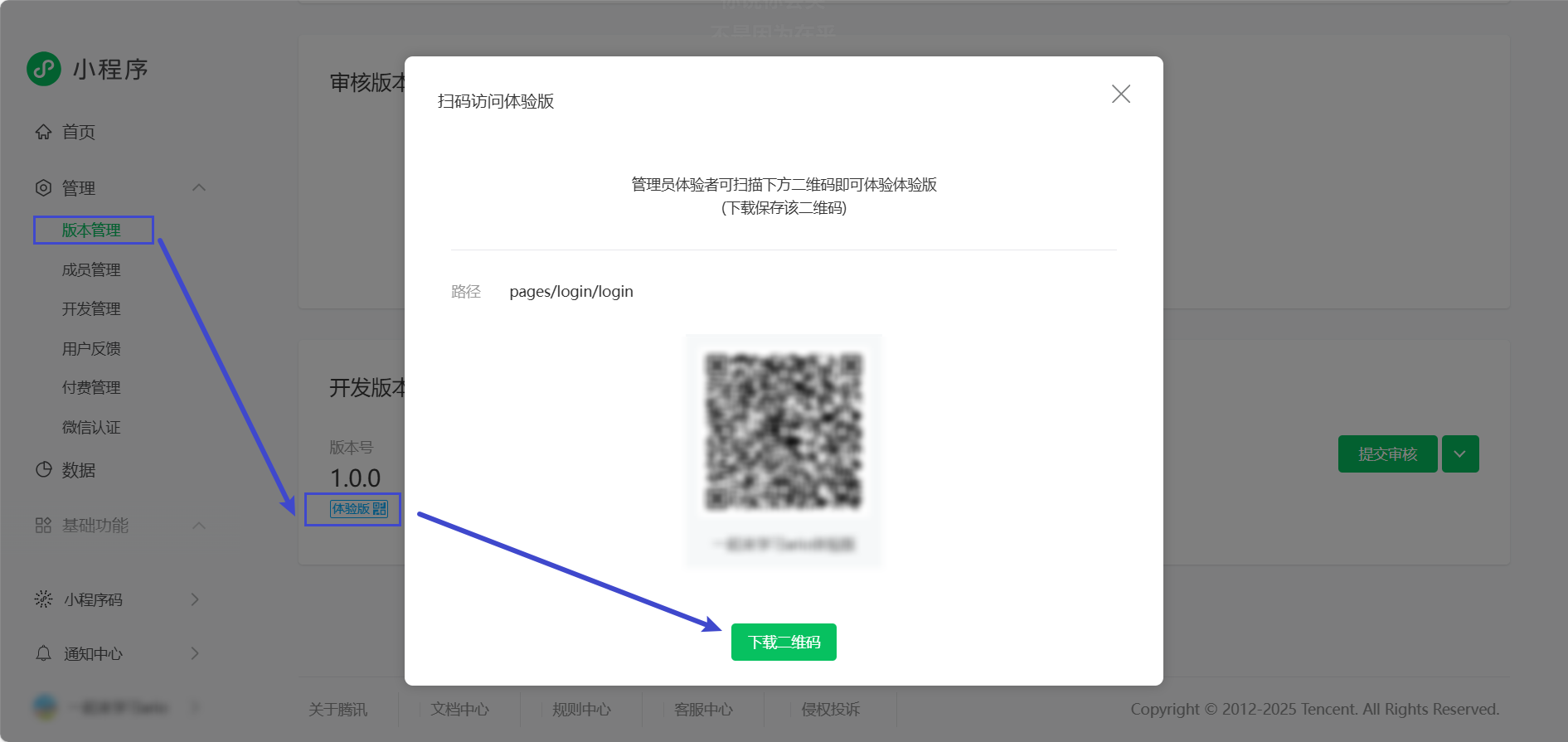Click the 通知中心 label in sidebar
Image resolution: width=1568 pixels, height=742 pixels.
click(93, 654)
